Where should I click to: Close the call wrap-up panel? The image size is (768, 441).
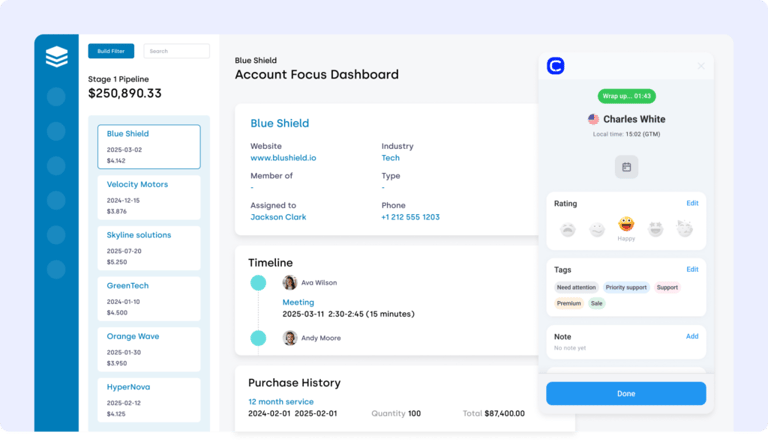pos(701,66)
